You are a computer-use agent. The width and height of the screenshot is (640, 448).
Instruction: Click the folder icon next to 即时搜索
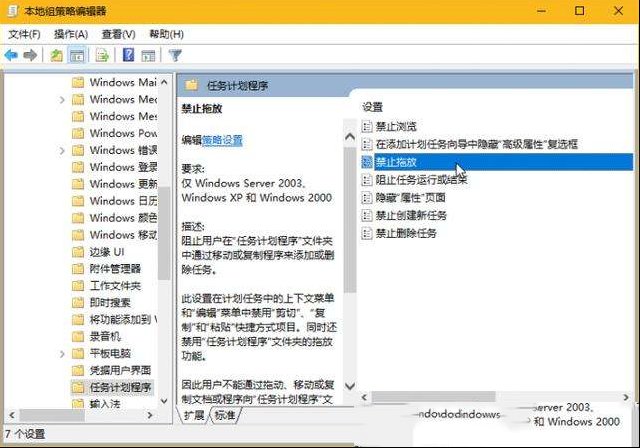78,303
